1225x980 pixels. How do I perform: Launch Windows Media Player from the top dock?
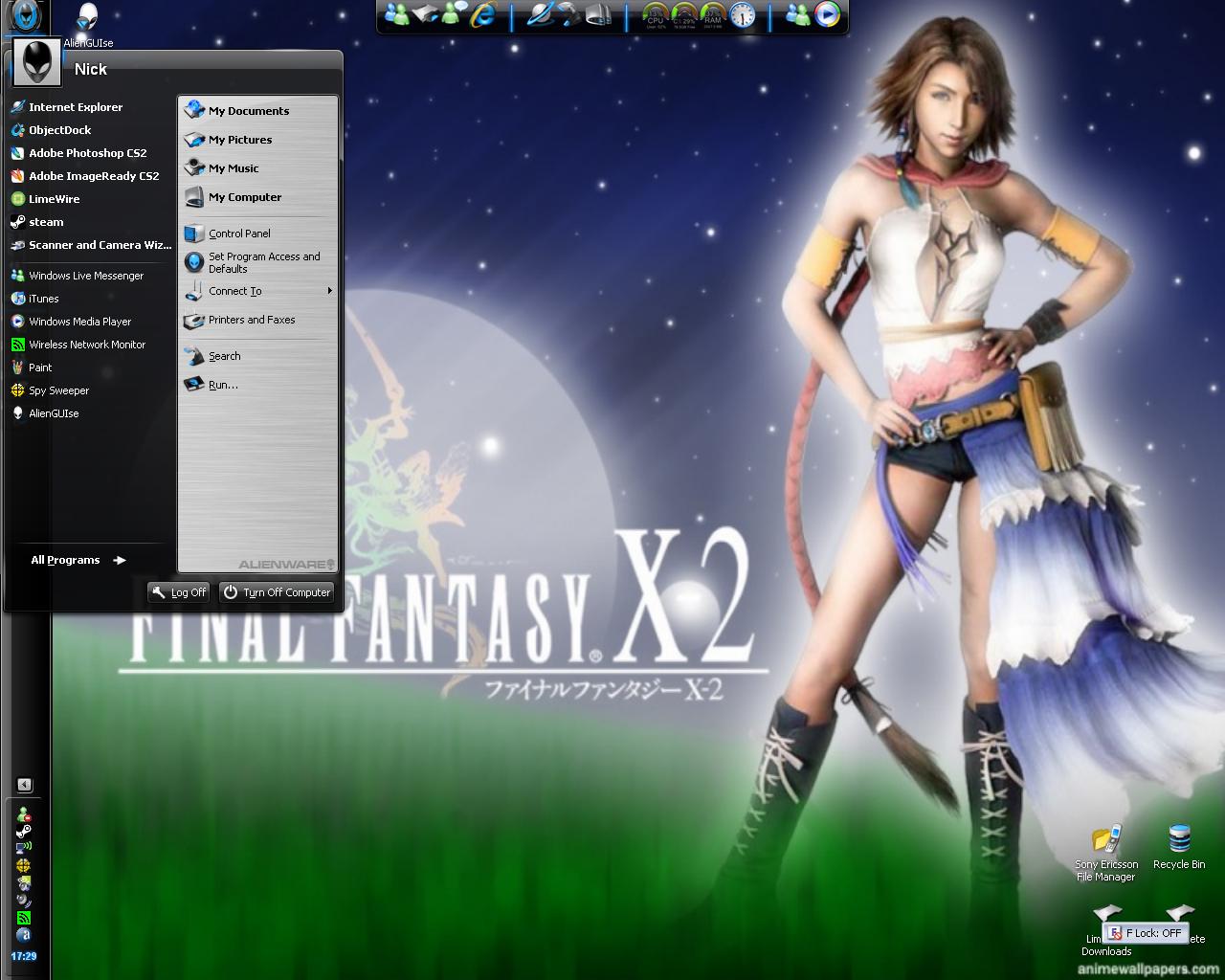pos(827,14)
